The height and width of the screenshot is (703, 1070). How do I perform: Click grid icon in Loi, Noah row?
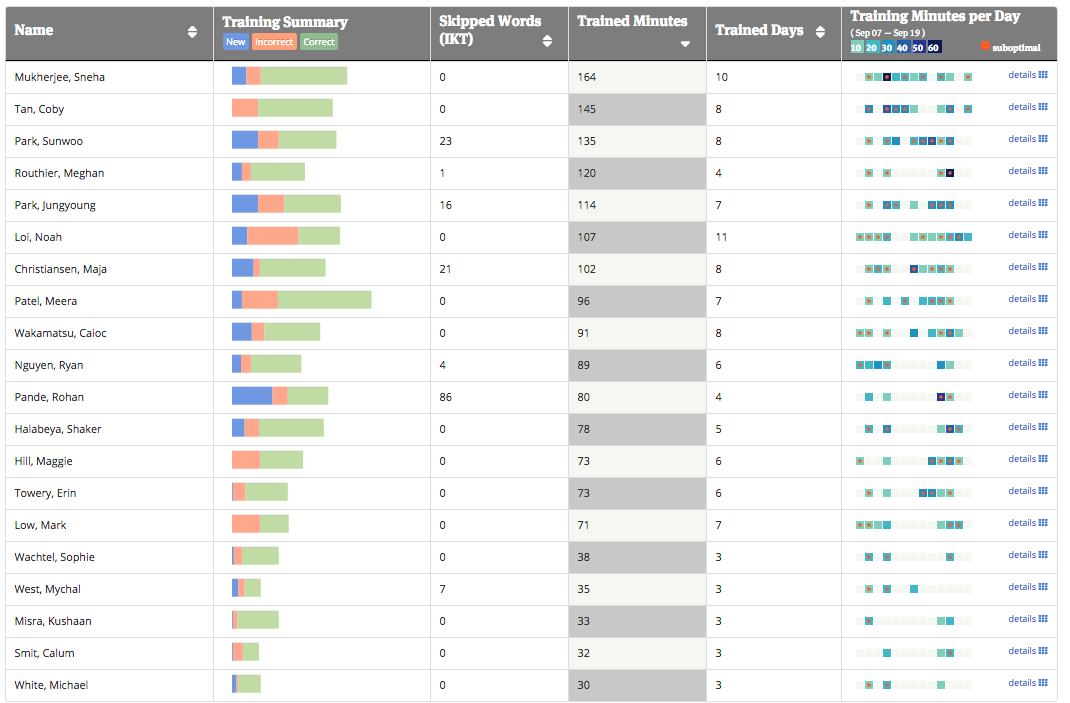tap(1043, 235)
